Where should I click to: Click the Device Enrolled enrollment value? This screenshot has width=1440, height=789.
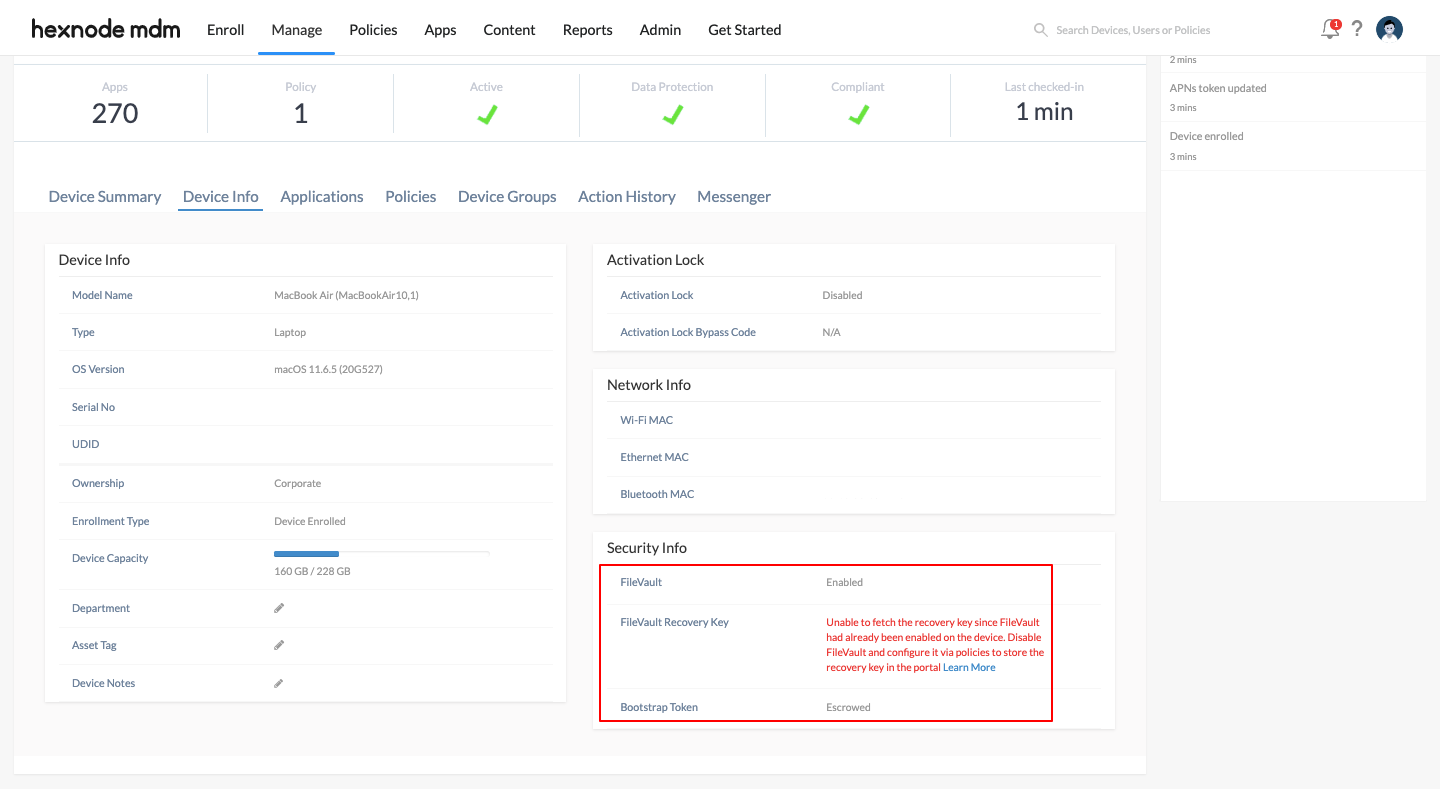click(x=310, y=521)
